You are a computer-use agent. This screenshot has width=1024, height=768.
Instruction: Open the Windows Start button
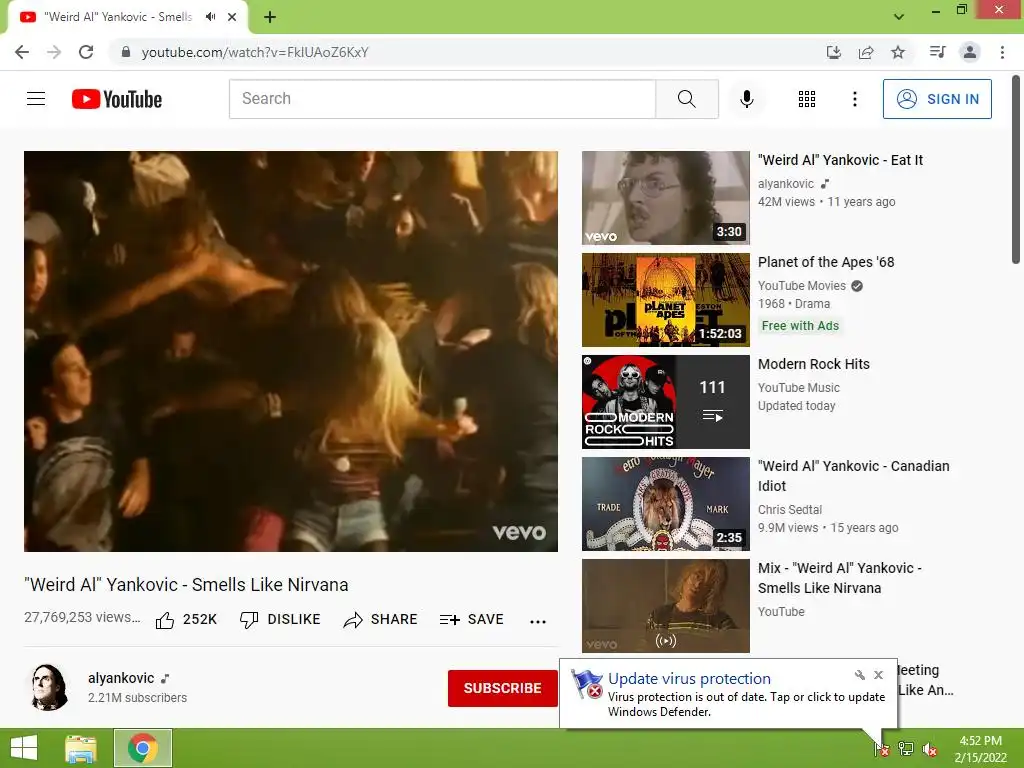24,748
